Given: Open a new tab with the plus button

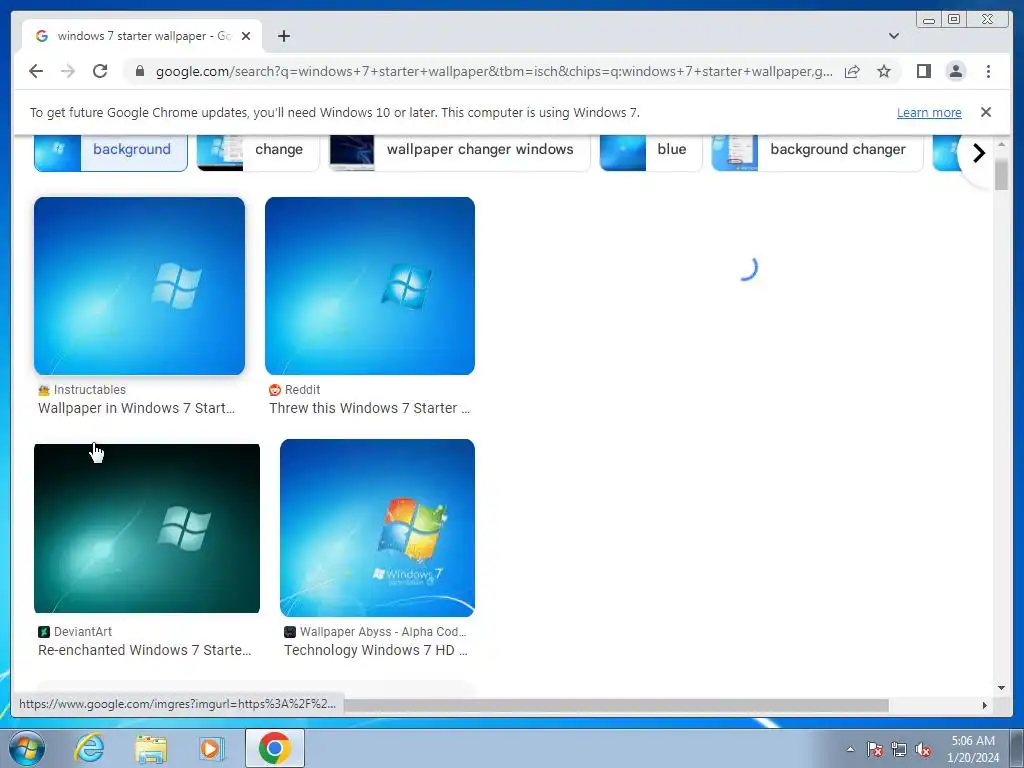Looking at the screenshot, I should [283, 36].
